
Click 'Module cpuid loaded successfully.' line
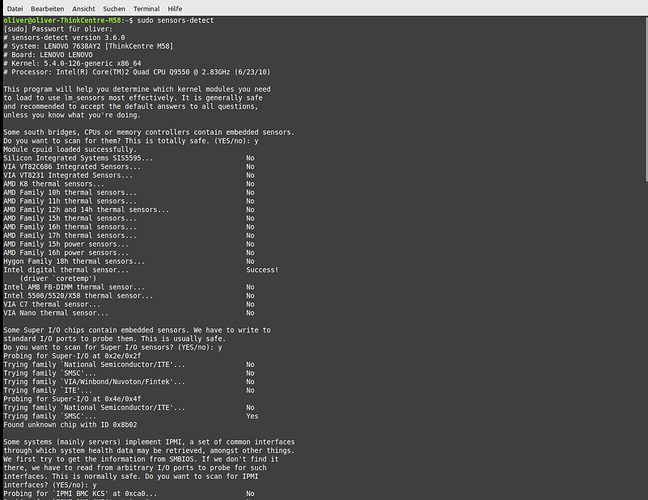pos(70,150)
